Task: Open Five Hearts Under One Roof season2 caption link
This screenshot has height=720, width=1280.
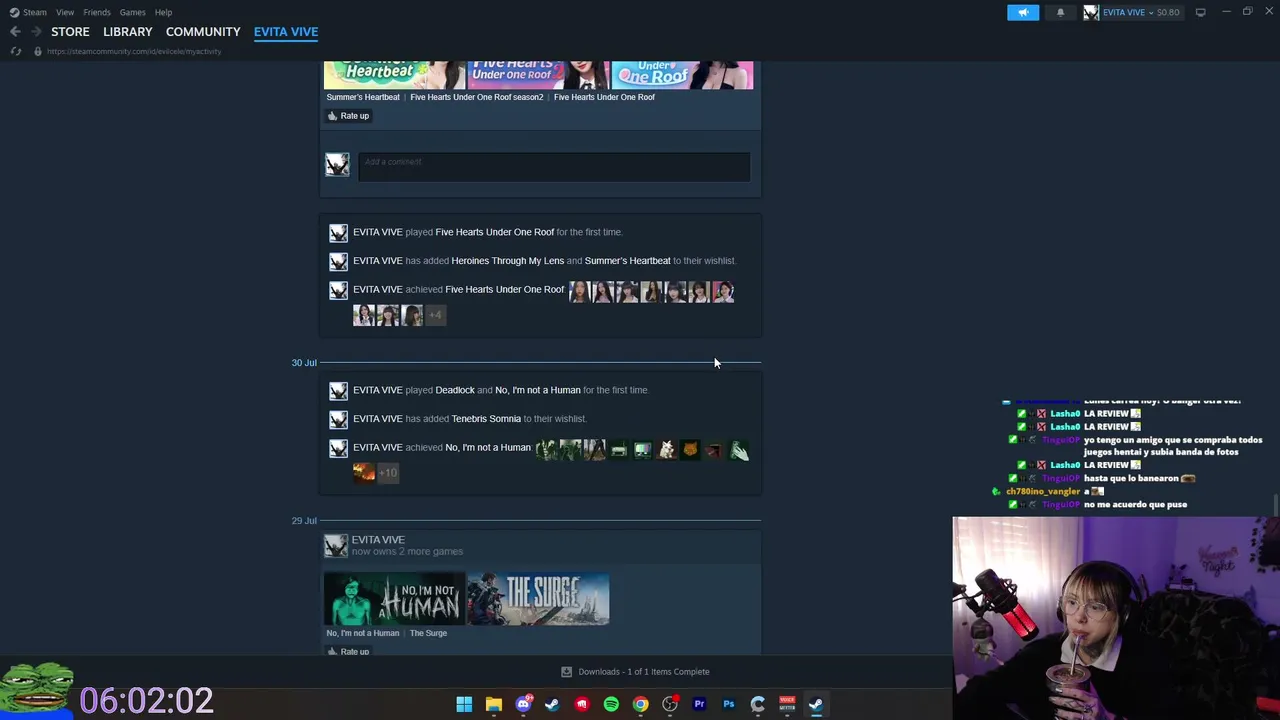Action: pos(477,97)
